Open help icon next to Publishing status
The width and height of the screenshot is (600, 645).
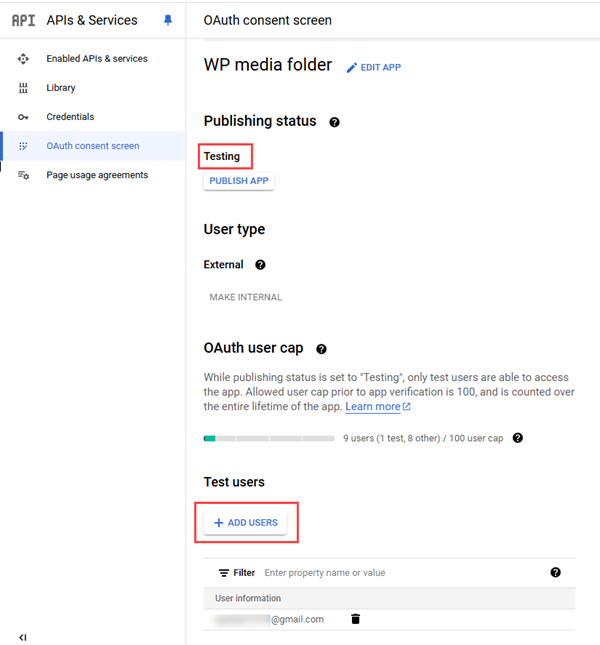pyautogui.click(x=334, y=122)
